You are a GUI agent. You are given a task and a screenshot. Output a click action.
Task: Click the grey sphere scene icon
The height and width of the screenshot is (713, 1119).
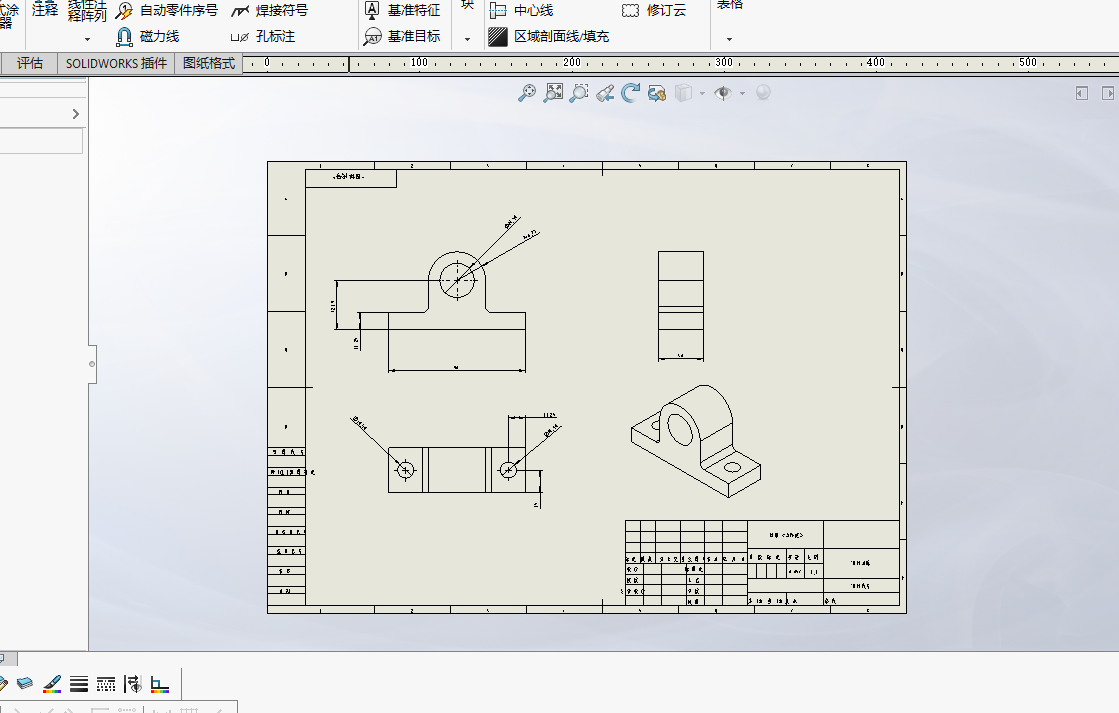click(x=763, y=92)
